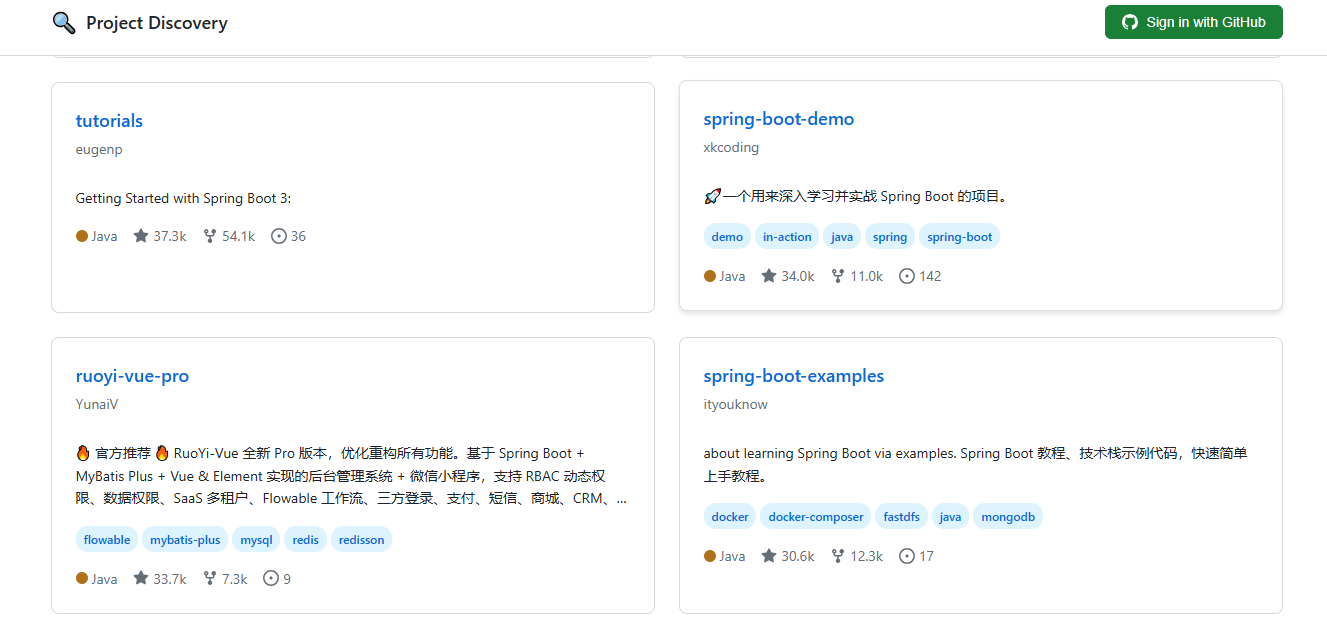Screen dimensions: 1327x634
Task: Select the java tag in spring-boot-examples card
Action: (951, 517)
